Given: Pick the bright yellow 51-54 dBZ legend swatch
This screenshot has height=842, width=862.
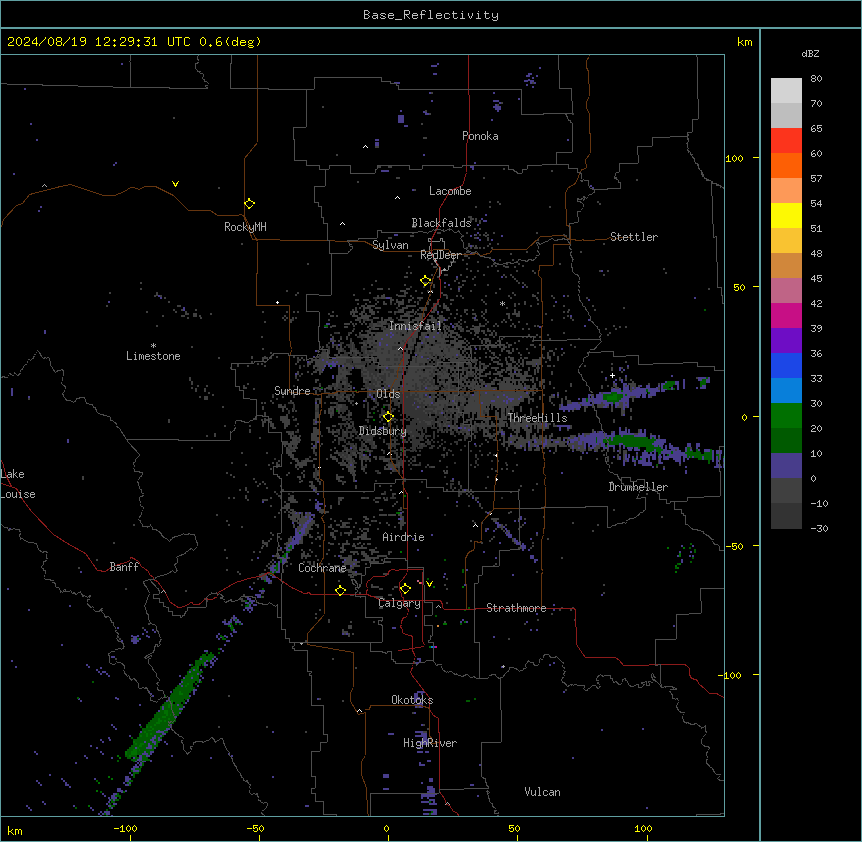Looking at the screenshot, I should tap(786, 215).
